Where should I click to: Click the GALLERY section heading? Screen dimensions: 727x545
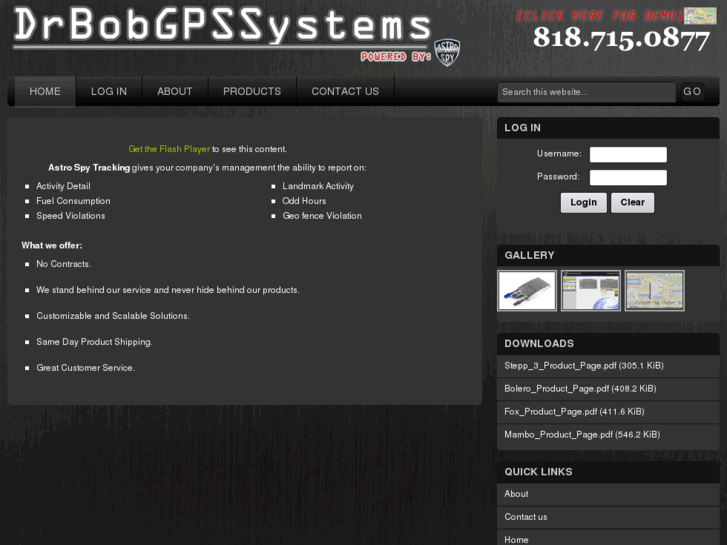coord(529,256)
